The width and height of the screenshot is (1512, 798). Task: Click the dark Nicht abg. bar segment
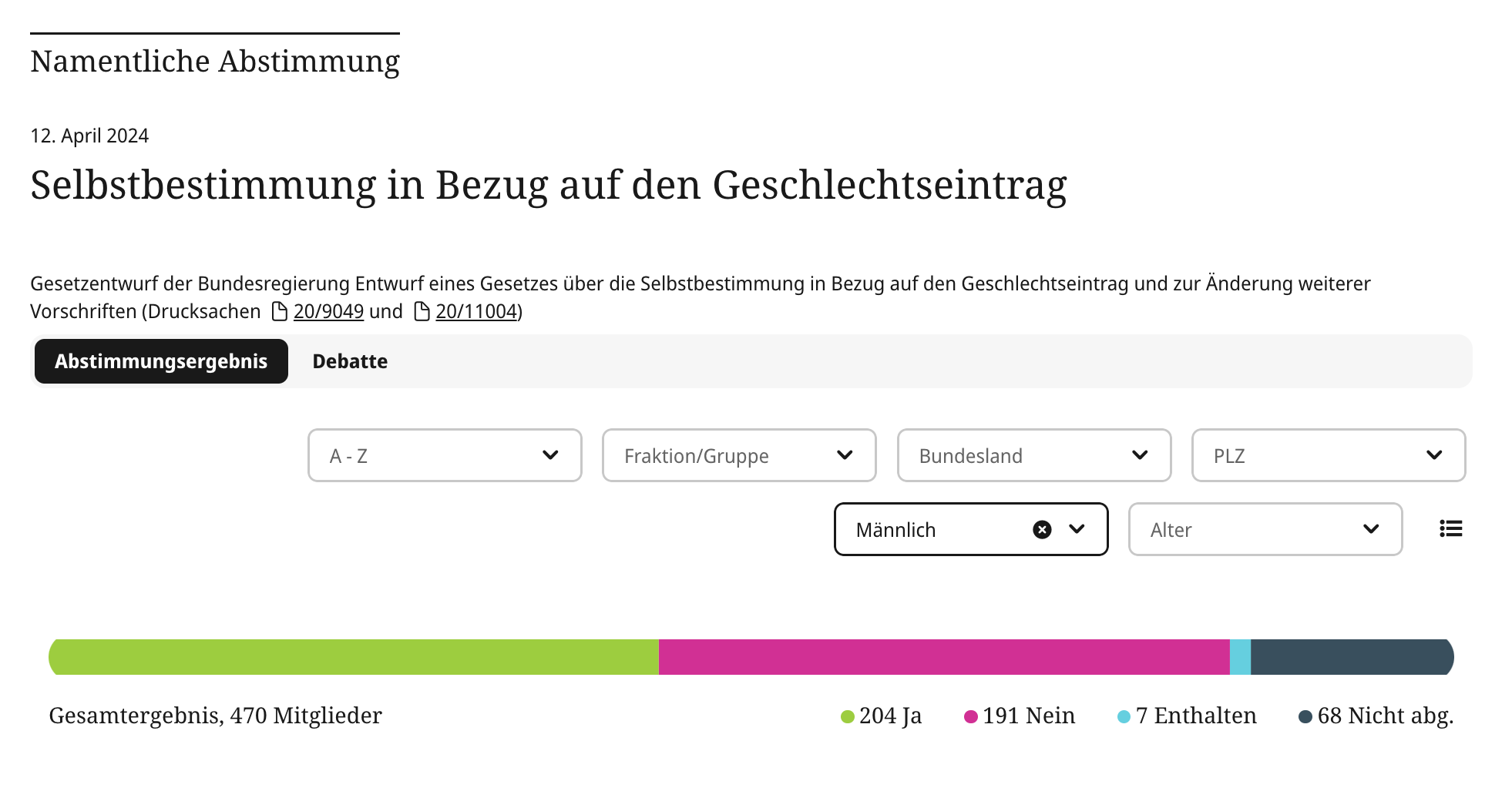point(1352,657)
